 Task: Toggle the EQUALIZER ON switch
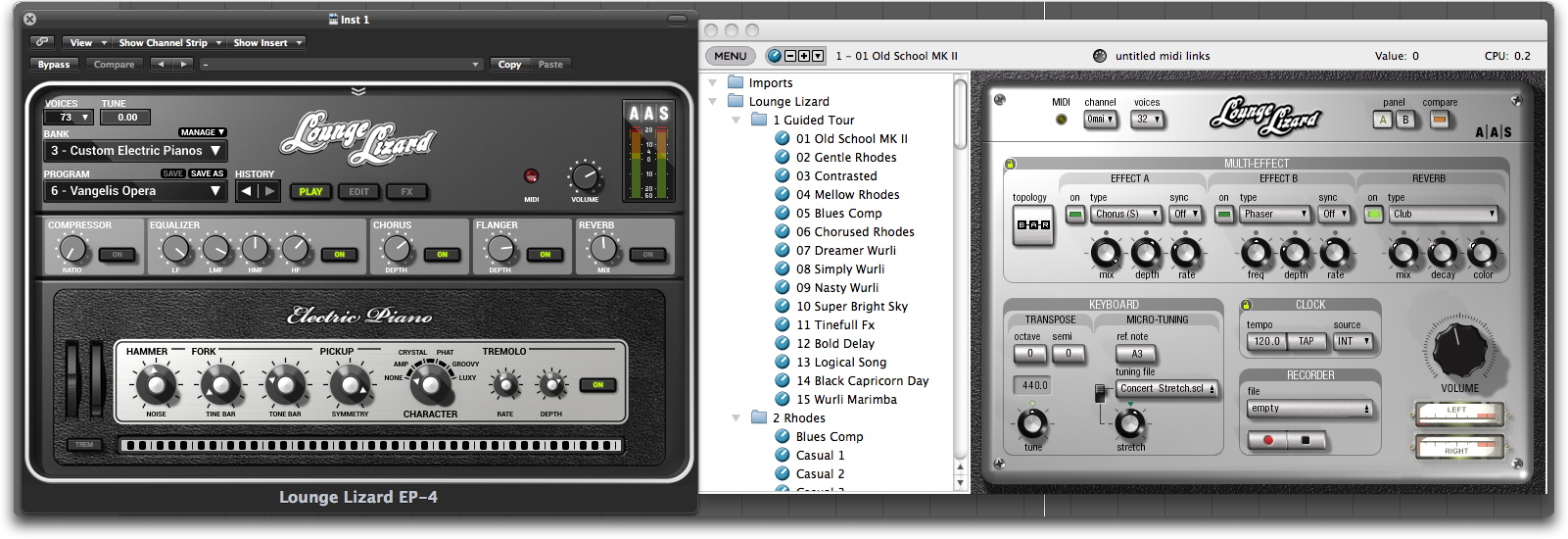[x=340, y=255]
